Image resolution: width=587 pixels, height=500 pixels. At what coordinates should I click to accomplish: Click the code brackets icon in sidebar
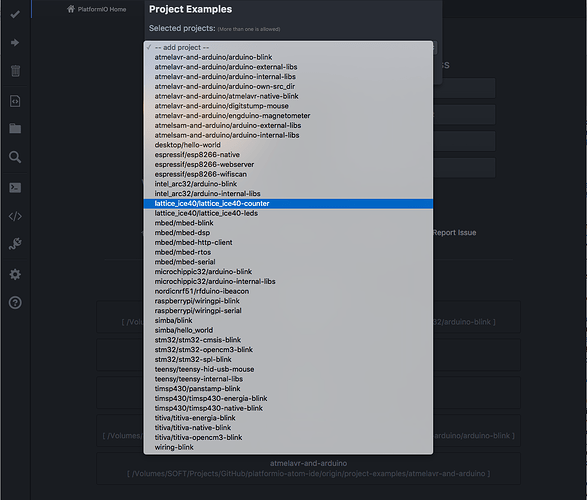click(x=15, y=216)
